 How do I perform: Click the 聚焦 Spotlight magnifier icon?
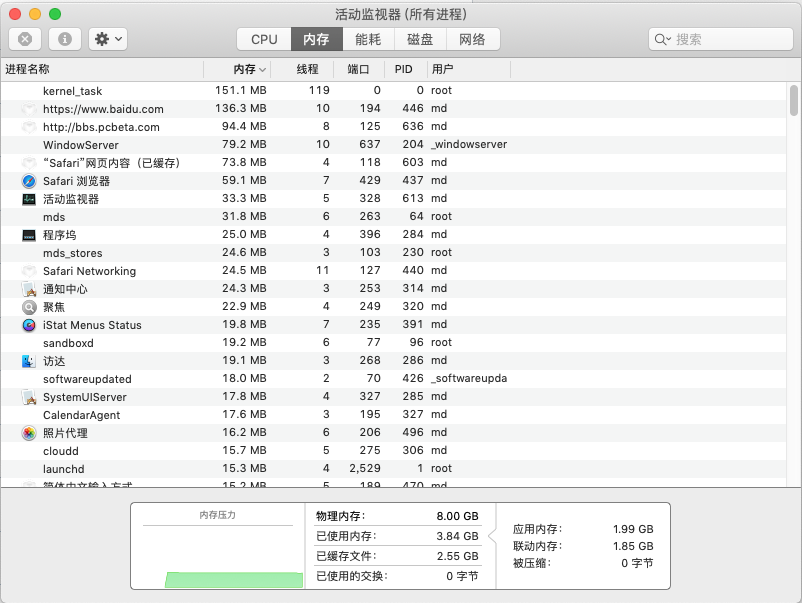[x=29, y=307]
